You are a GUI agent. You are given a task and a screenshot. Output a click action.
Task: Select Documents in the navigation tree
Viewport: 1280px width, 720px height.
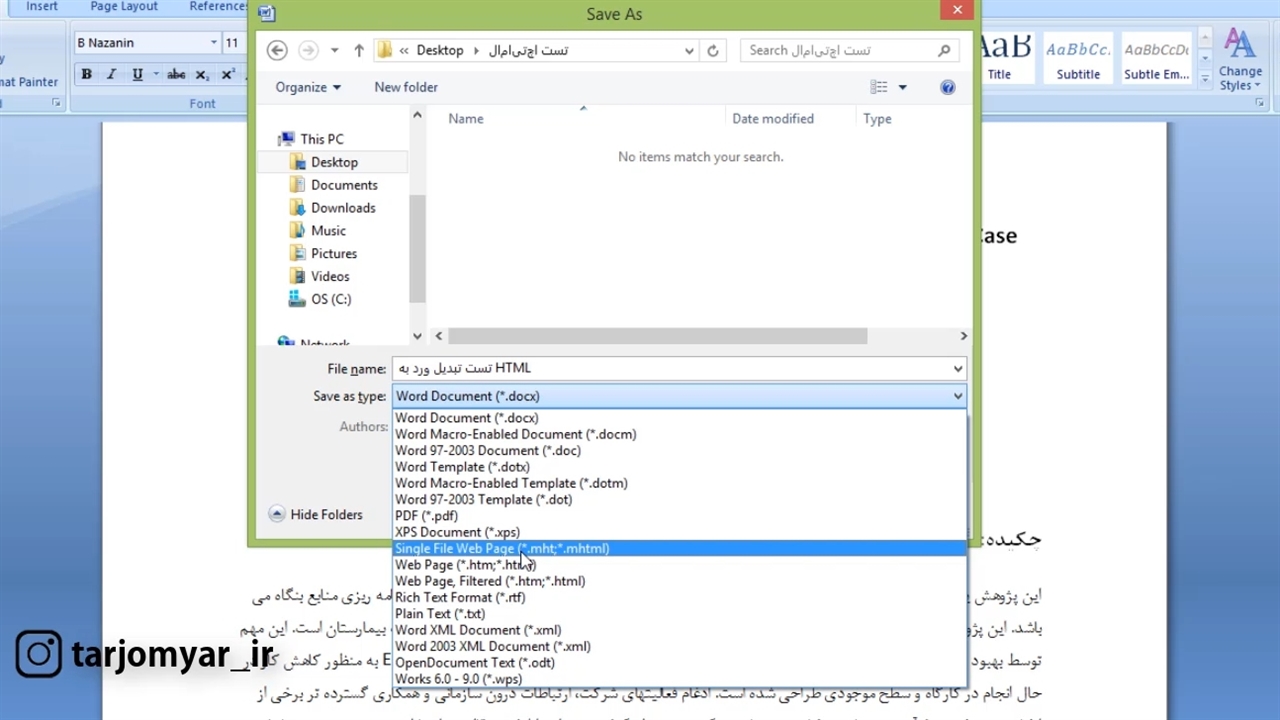tap(343, 185)
